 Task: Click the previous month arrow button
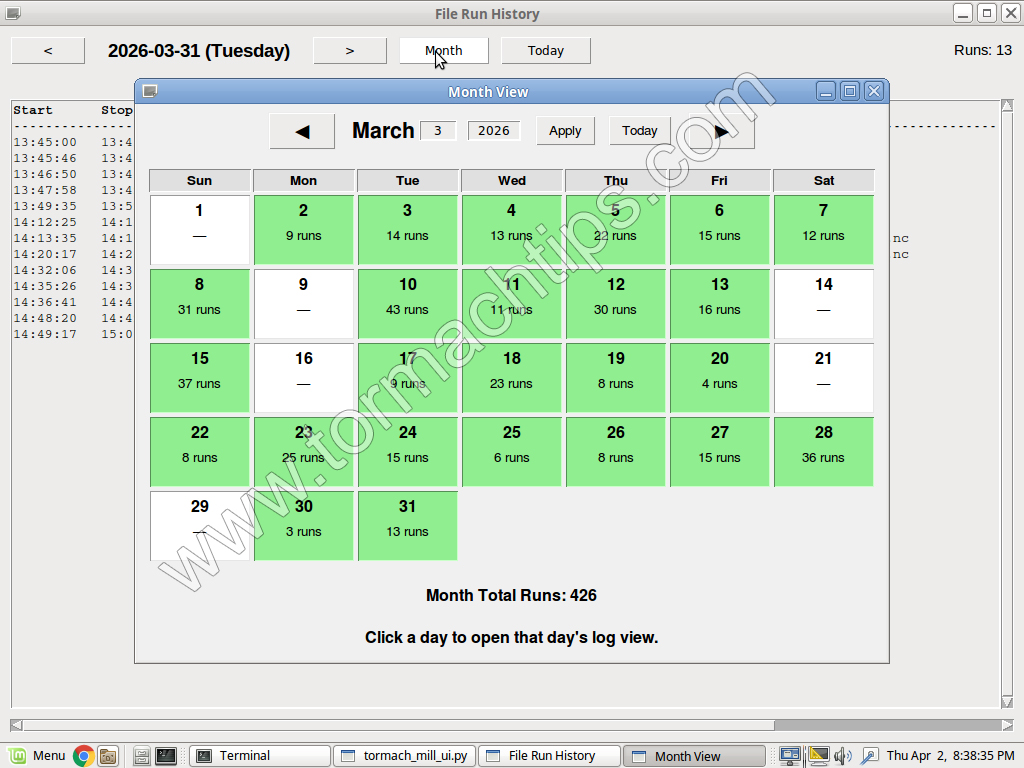click(x=302, y=131)
